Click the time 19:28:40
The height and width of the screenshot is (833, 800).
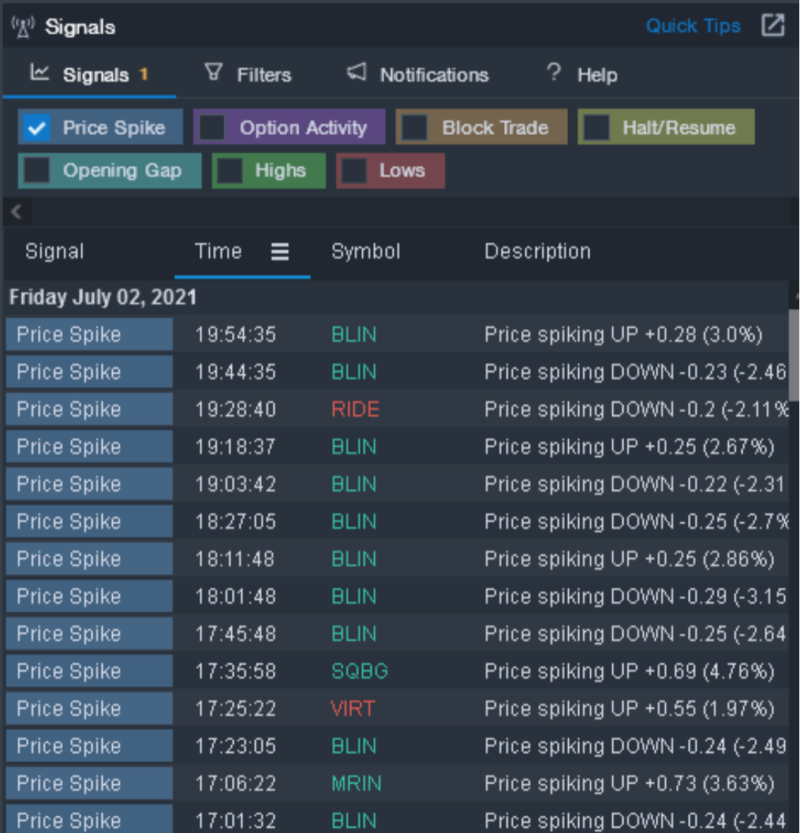[235, 410]
